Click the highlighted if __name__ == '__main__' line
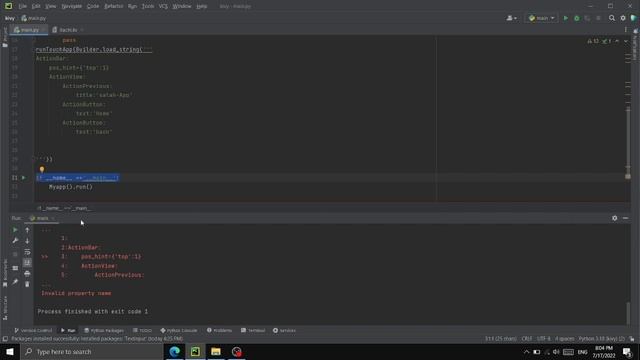Image resolution: width=640 pixels, height=360 pixels. [78, 178]
